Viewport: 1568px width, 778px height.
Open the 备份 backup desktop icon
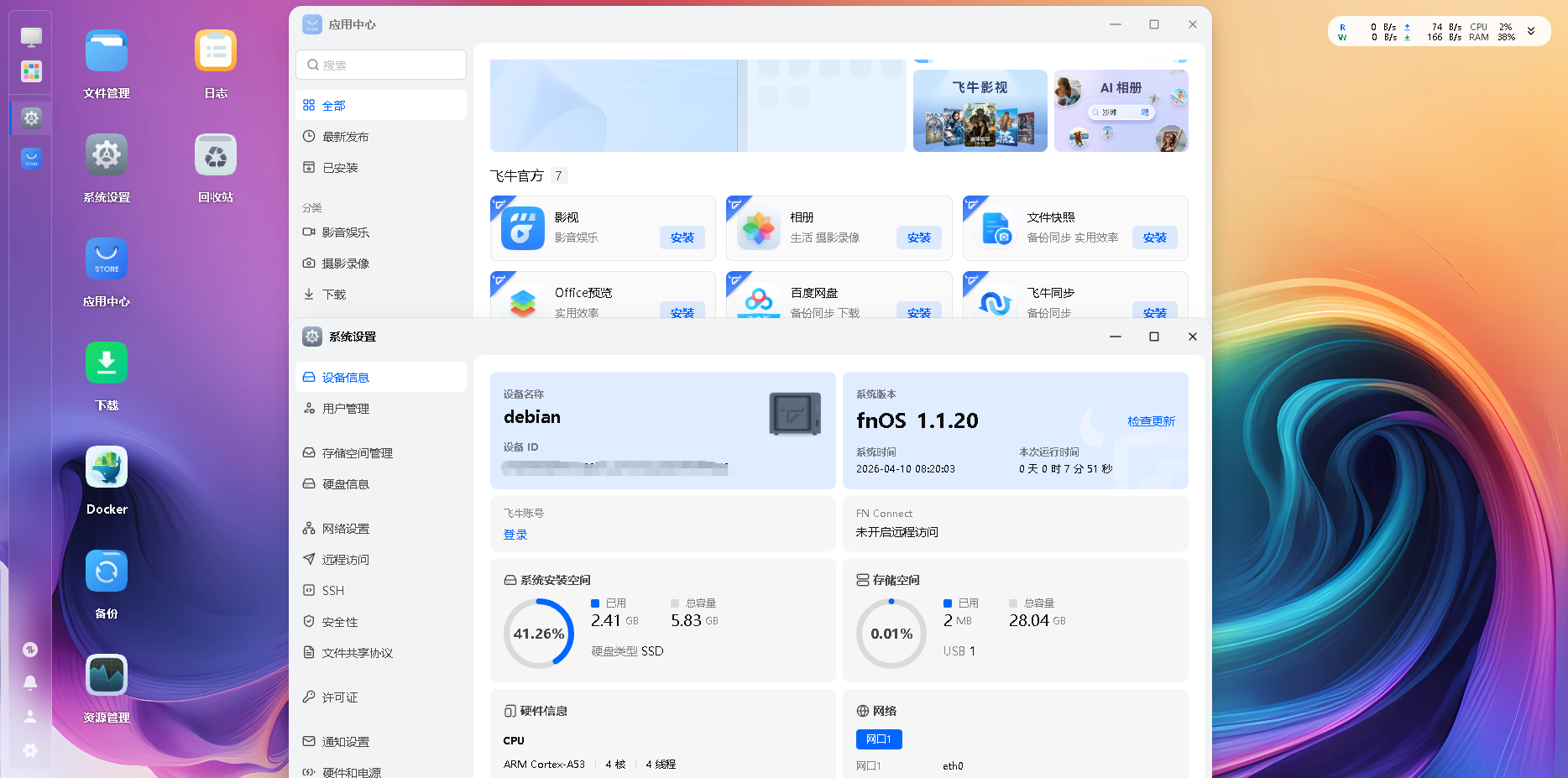point(107,572)
